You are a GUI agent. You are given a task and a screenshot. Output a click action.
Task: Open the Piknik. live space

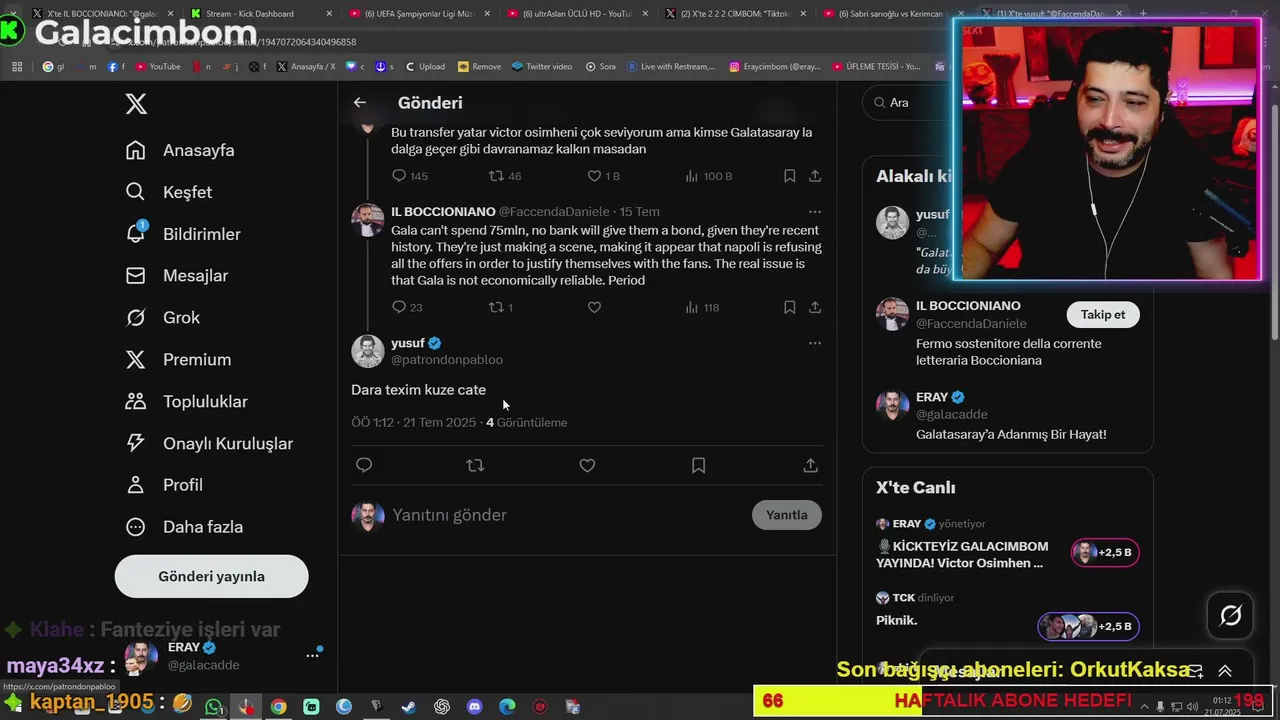tap(1007, 612)
